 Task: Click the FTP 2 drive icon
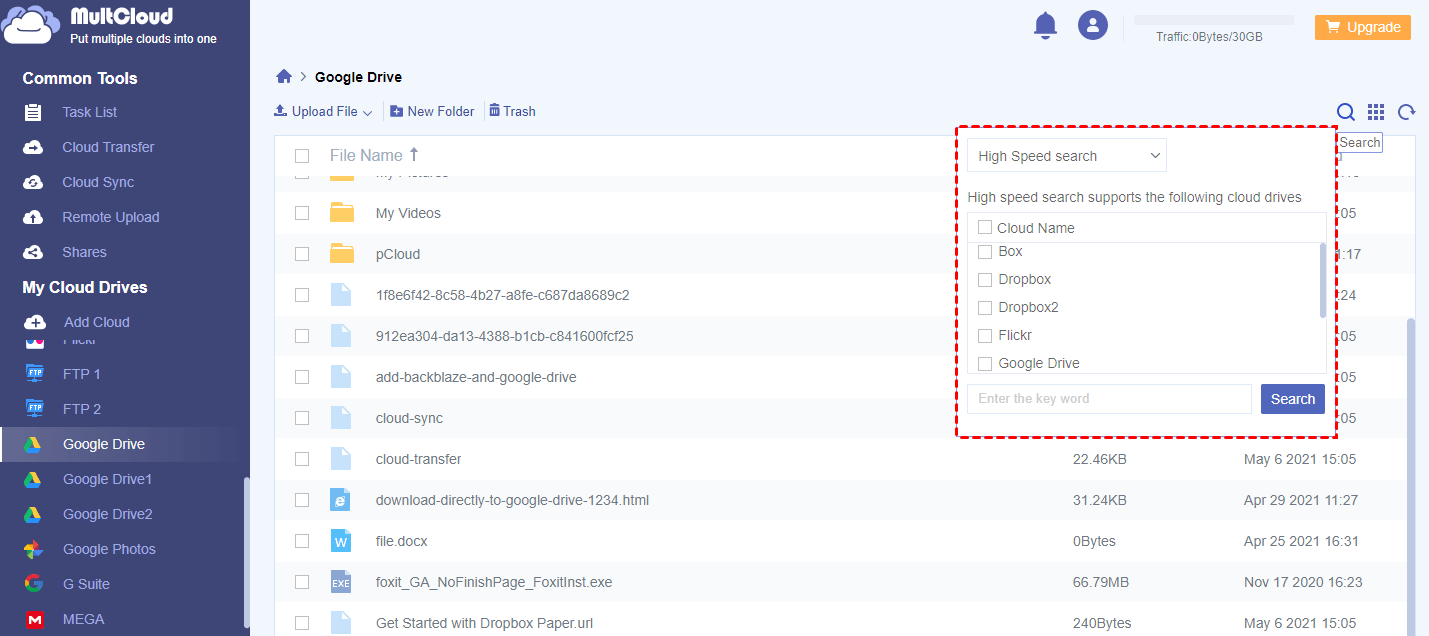(35, 409)
